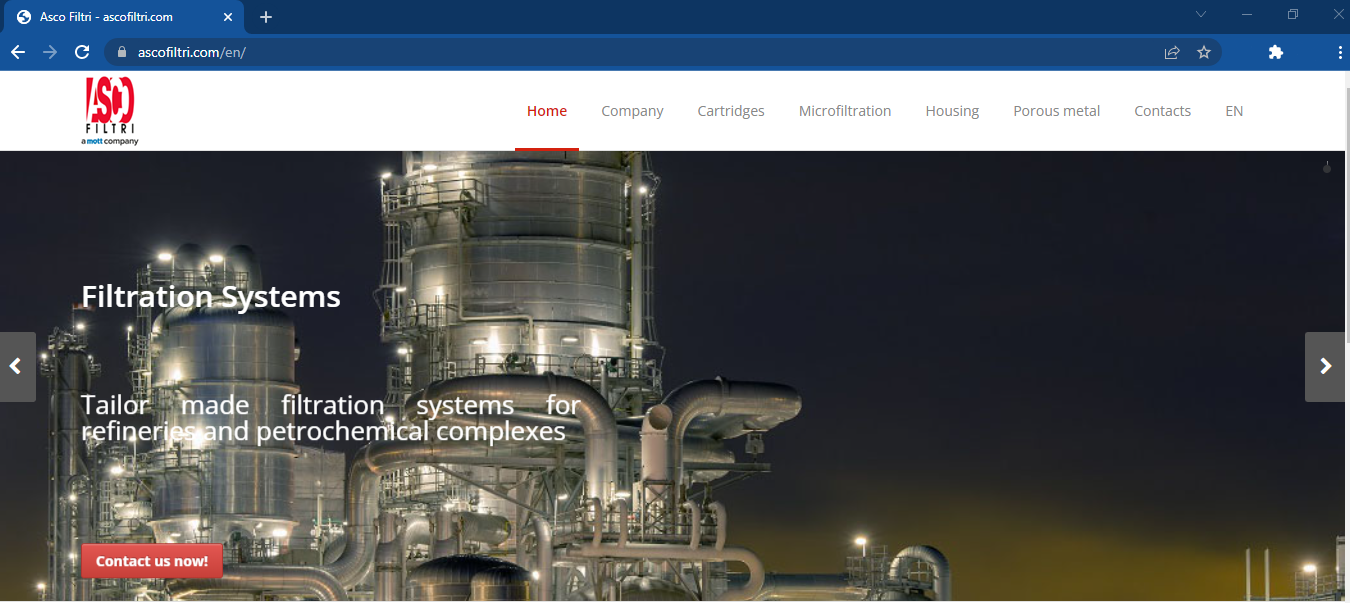Open a new browser tab

click(x=266, y=17)
